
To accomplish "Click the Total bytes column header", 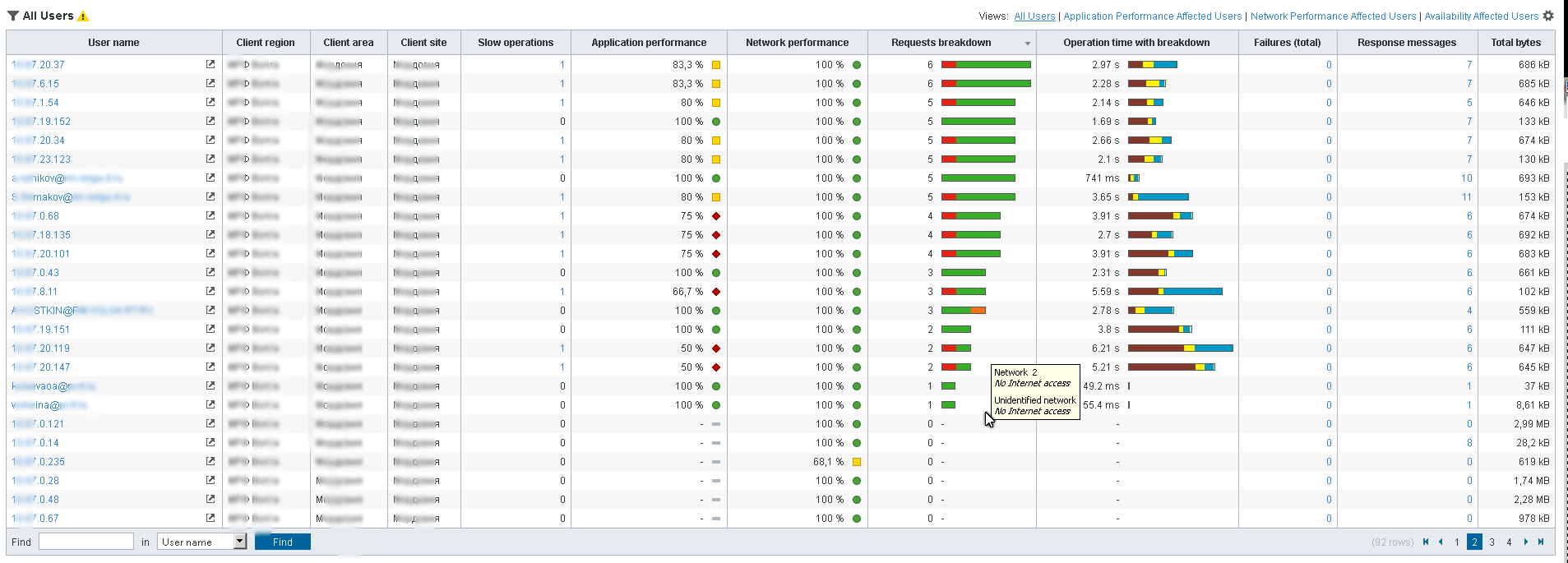I will 1515,43.
